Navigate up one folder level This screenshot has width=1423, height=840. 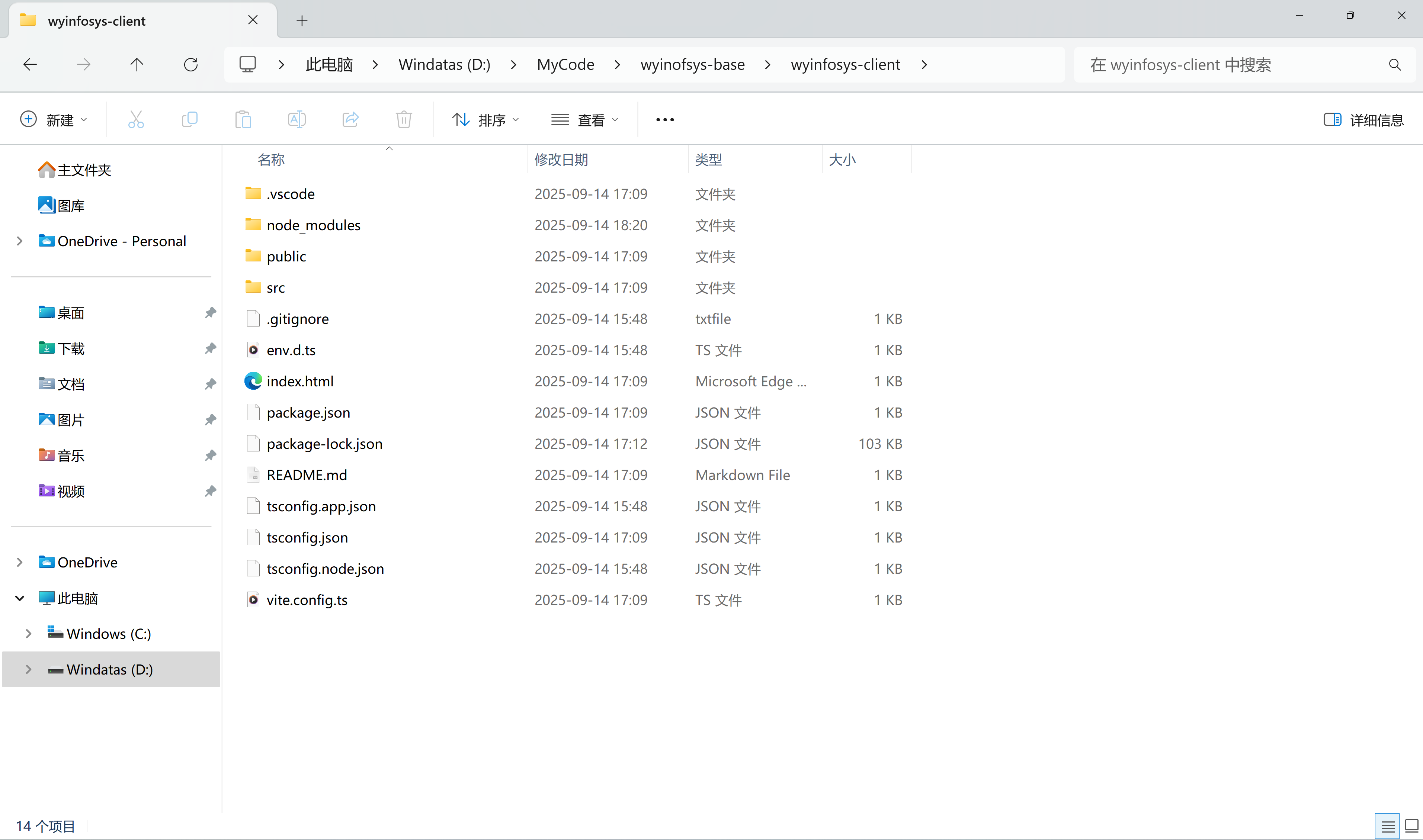click(x=137, y=65)
